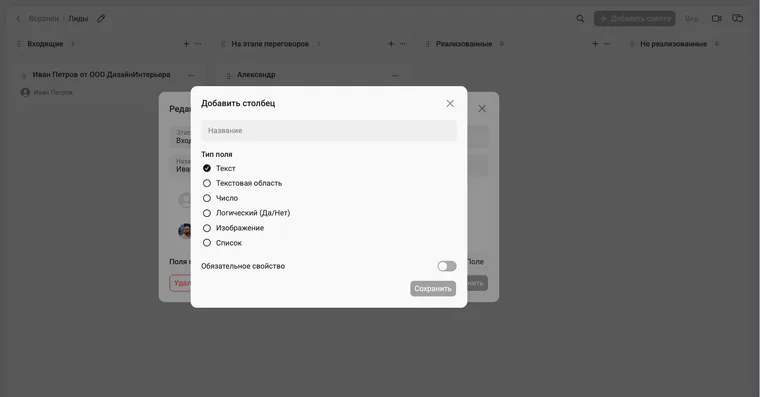Image resolution: width=760 pixels, height=397 pixels.
Task: Click the Лиды breadcrumb title
Action: point(78,18)
